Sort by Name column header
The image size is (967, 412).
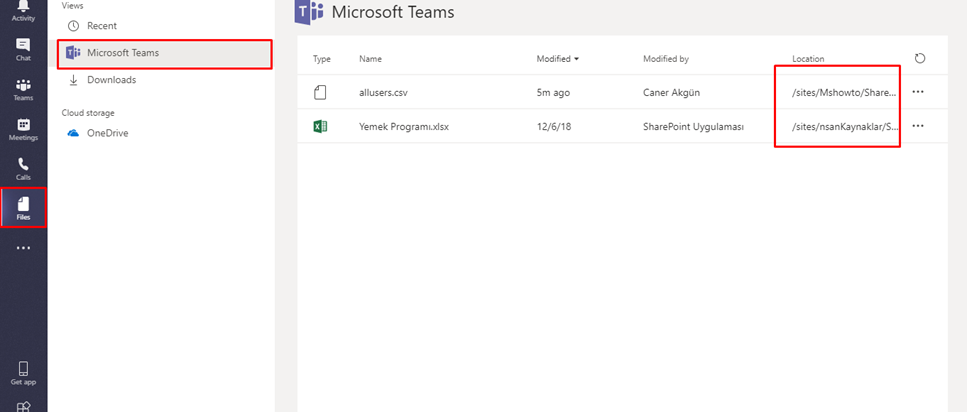[370, 59]
